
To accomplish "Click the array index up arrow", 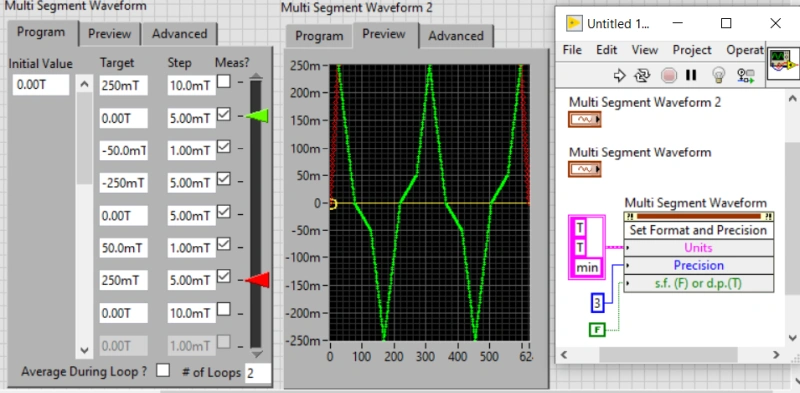I will click(x=85, y=84).
